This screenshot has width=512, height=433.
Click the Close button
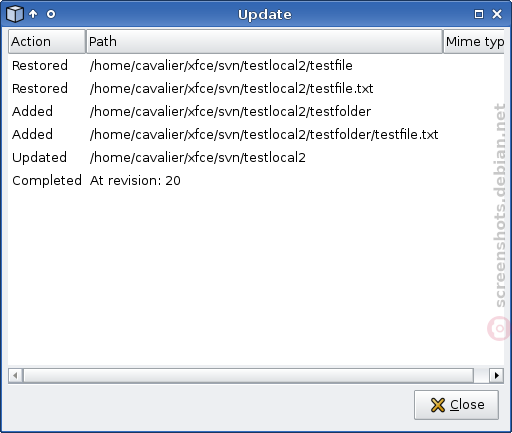pos(456,405)
